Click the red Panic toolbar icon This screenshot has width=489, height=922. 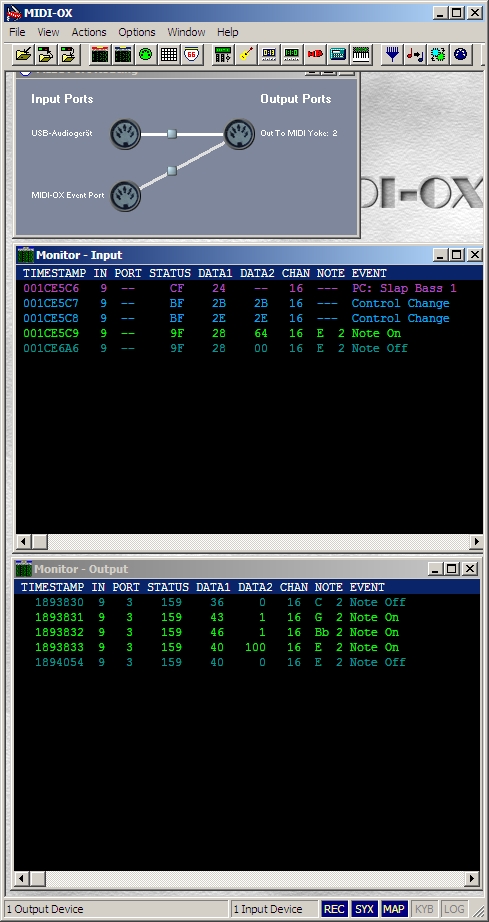[x=314, y=55]
